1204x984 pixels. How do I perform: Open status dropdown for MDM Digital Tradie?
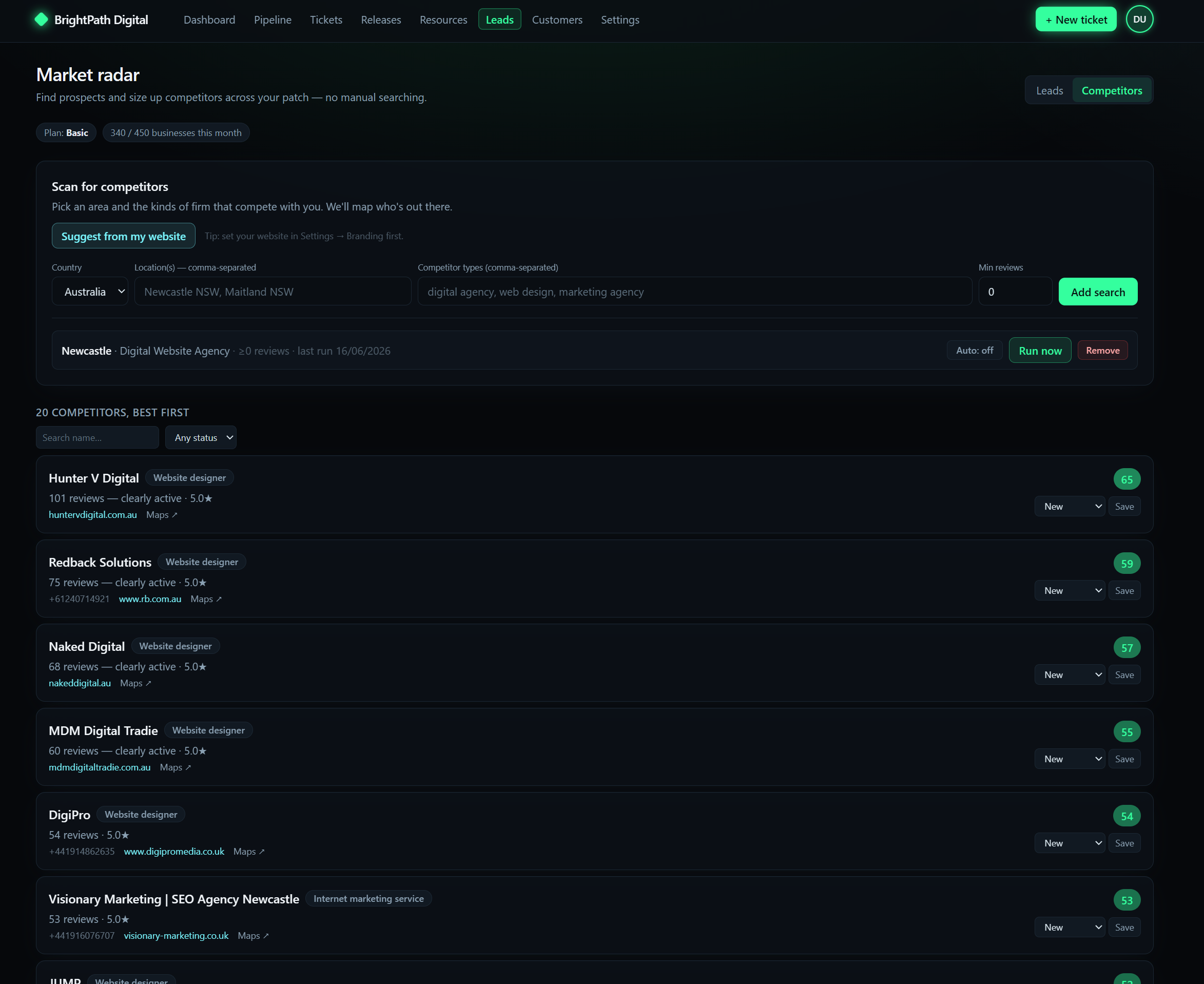pos(1070,759)
